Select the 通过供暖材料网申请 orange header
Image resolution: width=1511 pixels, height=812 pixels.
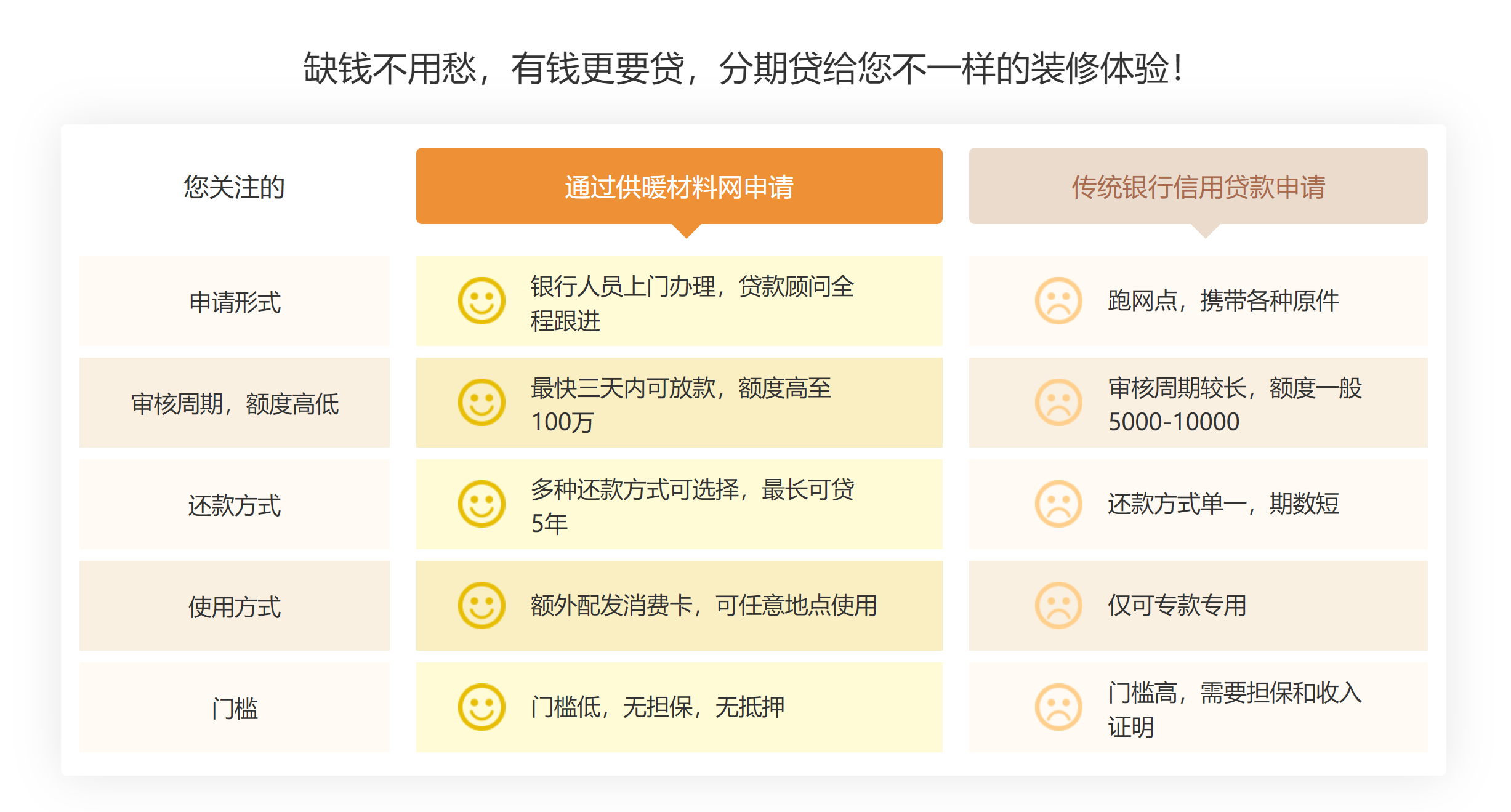pyautogui.click(x=679, y=187)
